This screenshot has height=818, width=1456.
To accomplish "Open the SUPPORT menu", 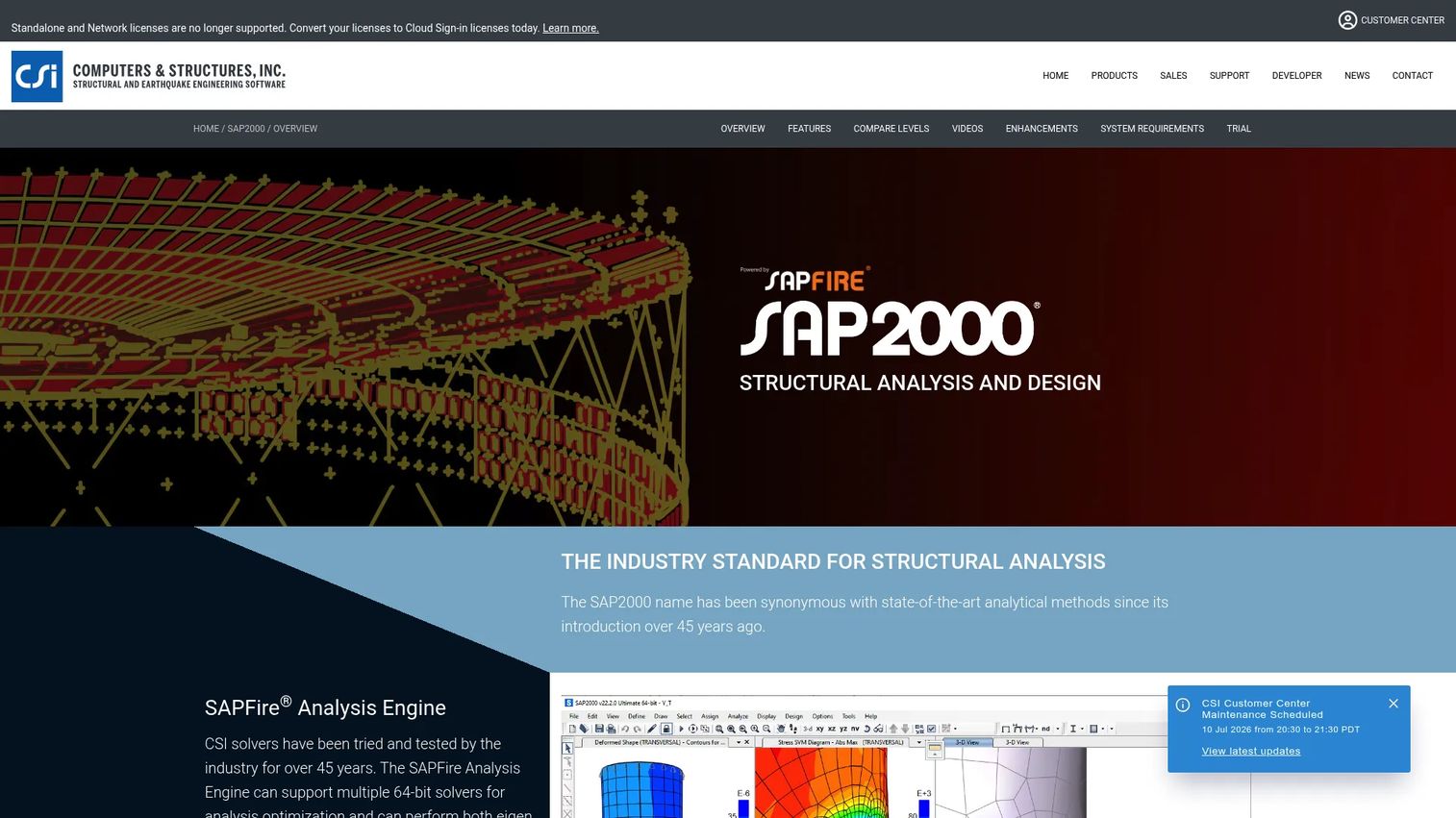I will 1229,76.
